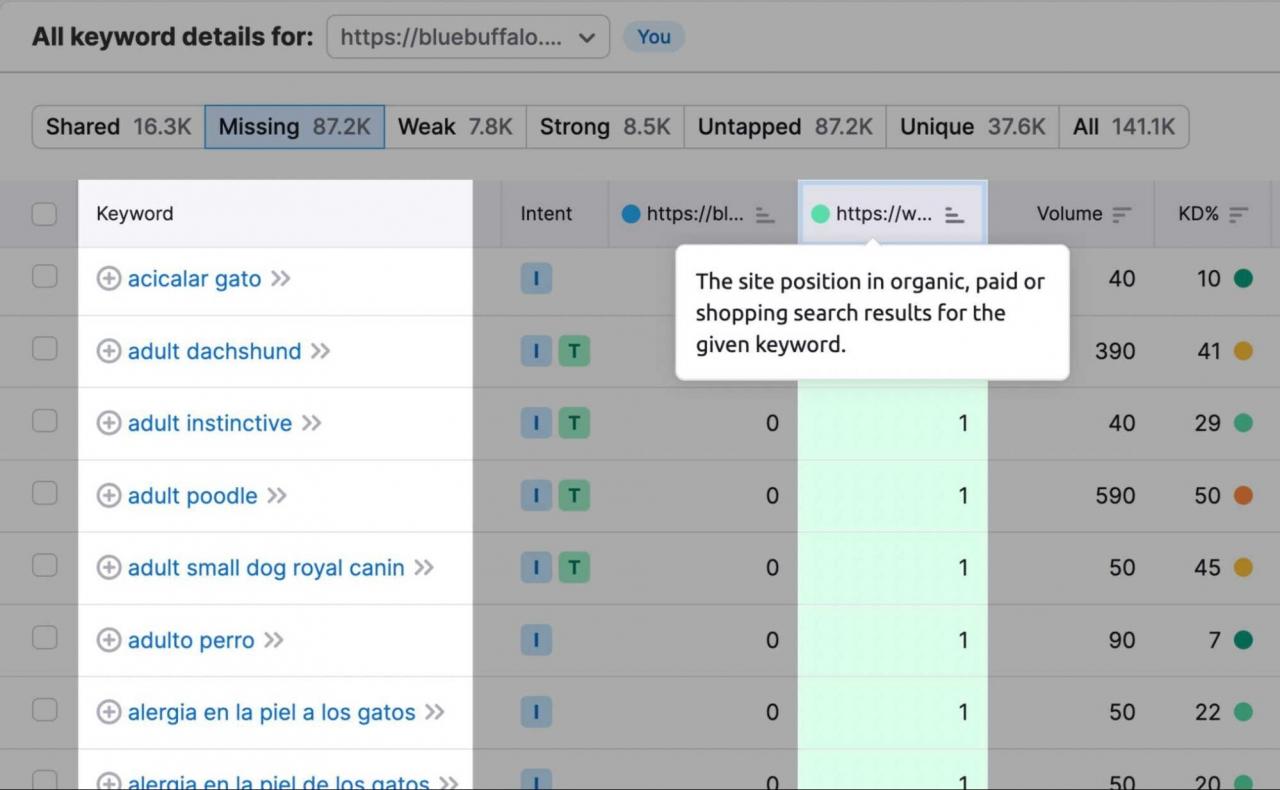
Task: Click the sort icon in Volume column
Action: (1122, 215)
